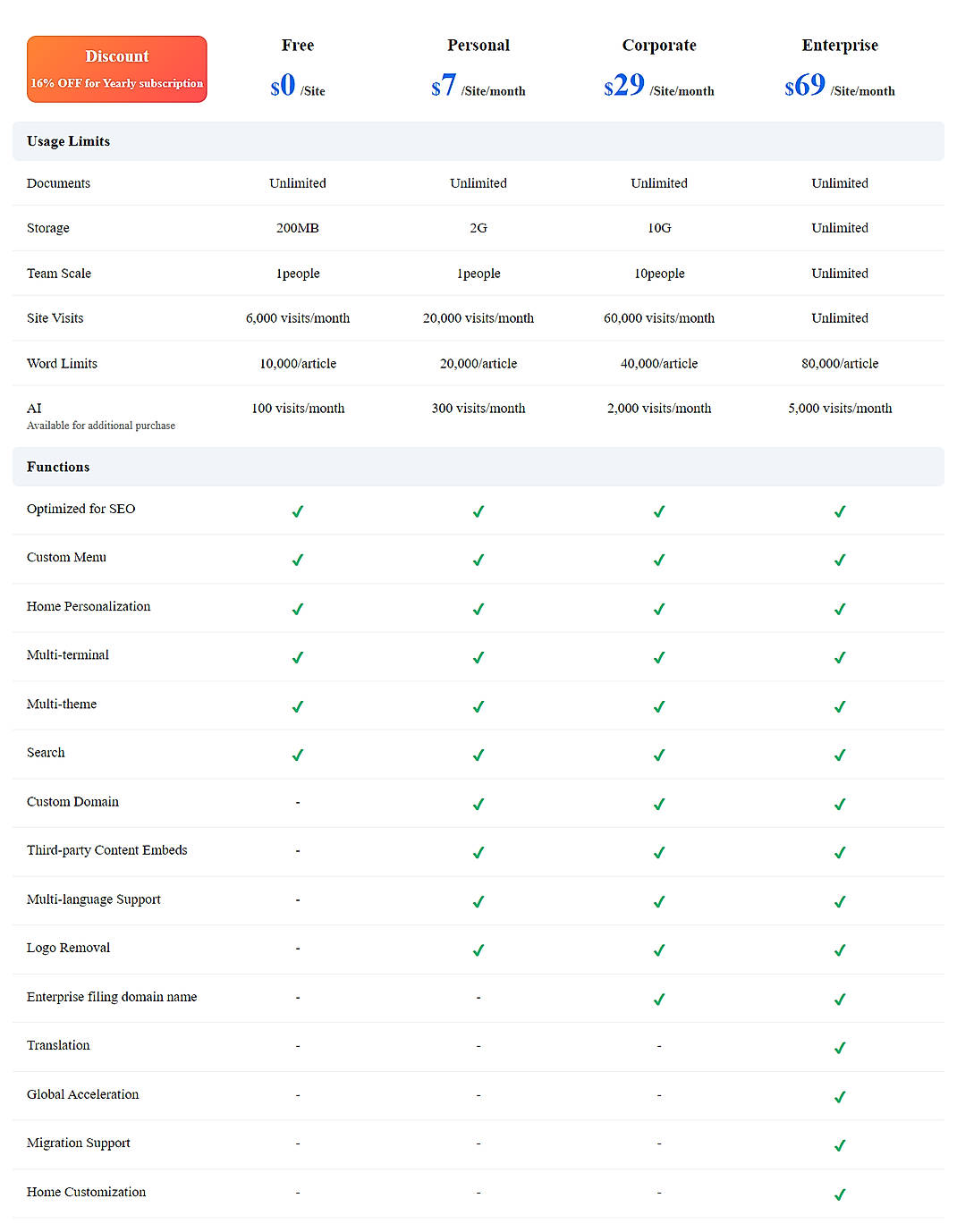Select the Multi-language Support checkmark under Personal
This screenshot has width=957, height=1232.
pos(478,901)
